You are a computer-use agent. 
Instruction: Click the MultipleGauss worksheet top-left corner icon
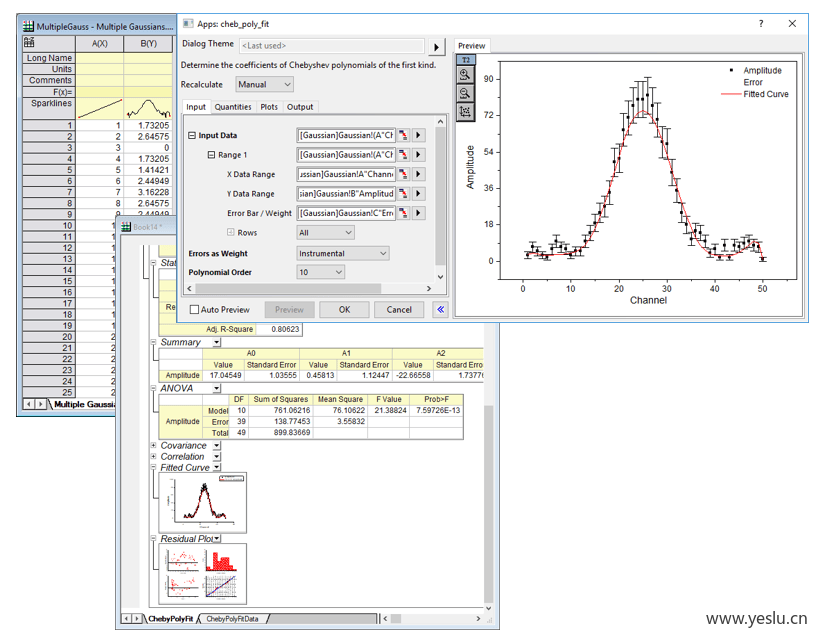29,43
